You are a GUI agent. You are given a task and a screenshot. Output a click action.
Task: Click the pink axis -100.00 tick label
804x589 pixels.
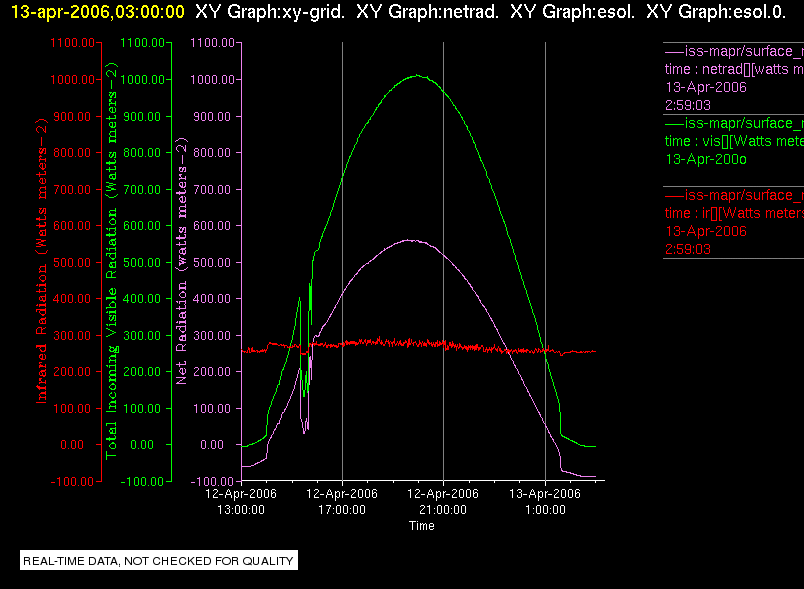[212, 481]
